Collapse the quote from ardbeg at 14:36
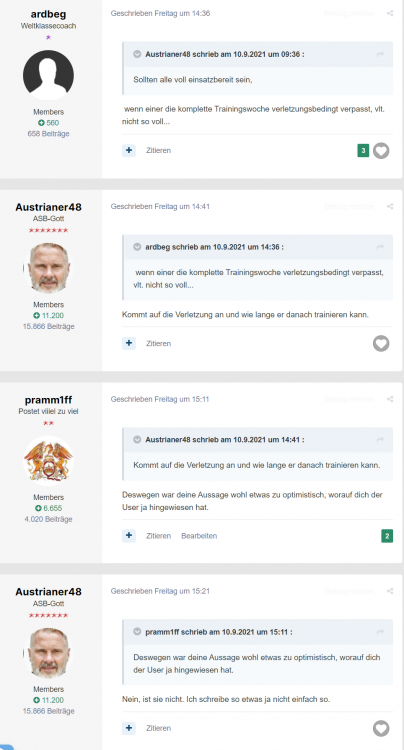Screen dimensions: 404x750 (x=137, y=247)
